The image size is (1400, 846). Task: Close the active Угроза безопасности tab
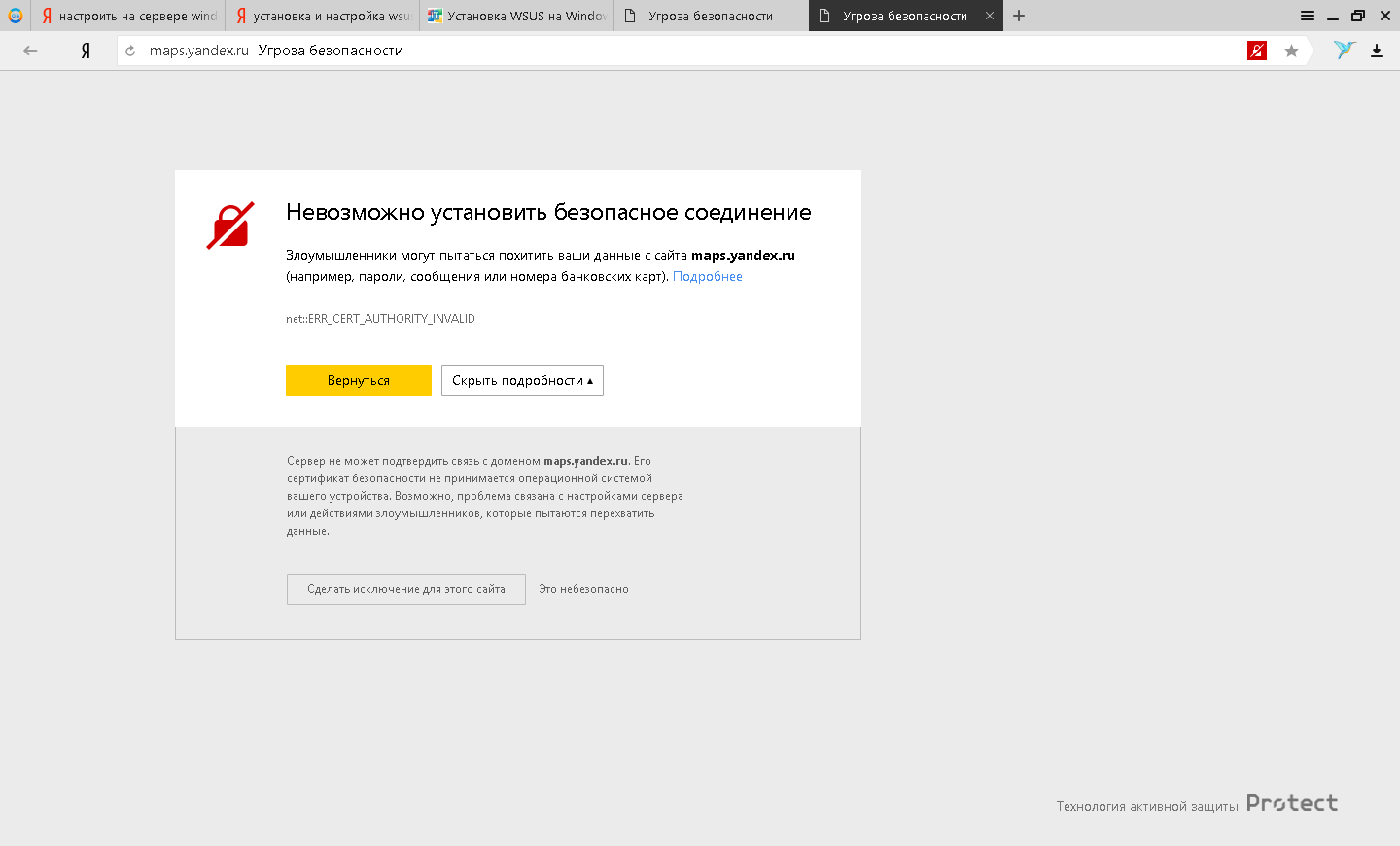990,16
